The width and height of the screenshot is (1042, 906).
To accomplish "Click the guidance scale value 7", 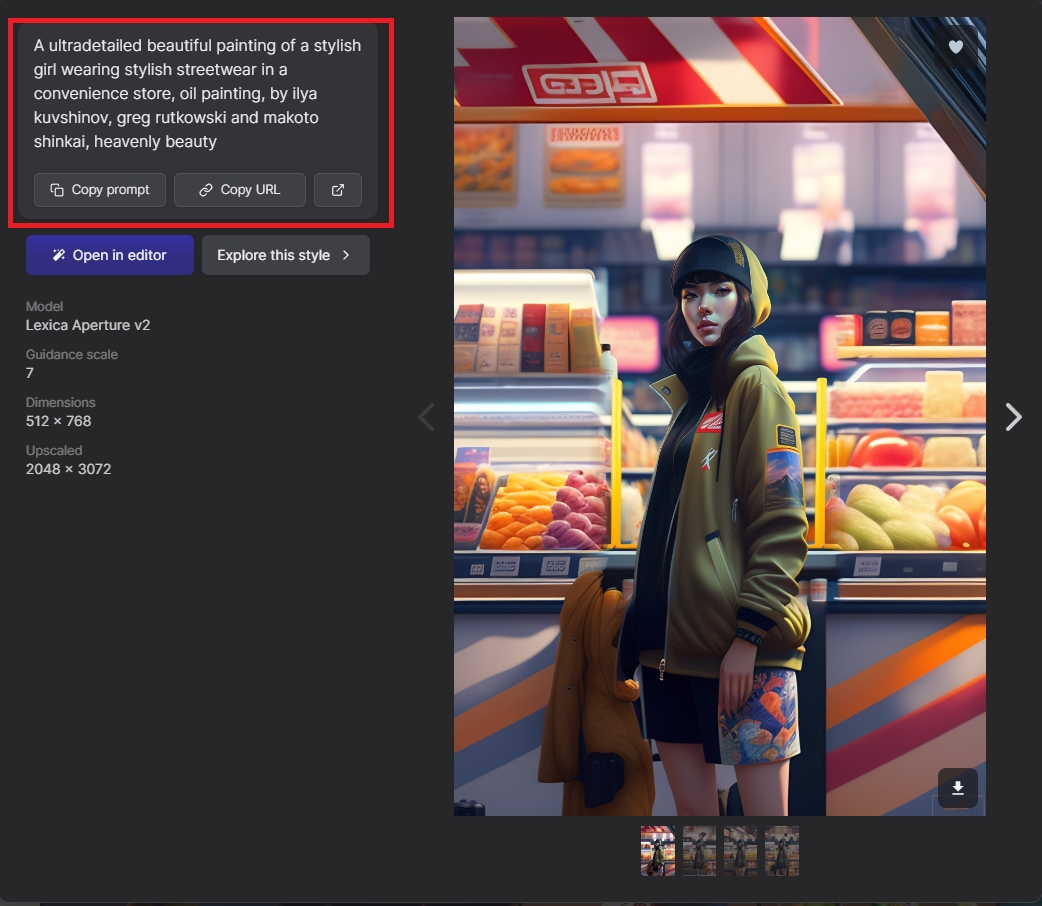I will coord(30,373).
